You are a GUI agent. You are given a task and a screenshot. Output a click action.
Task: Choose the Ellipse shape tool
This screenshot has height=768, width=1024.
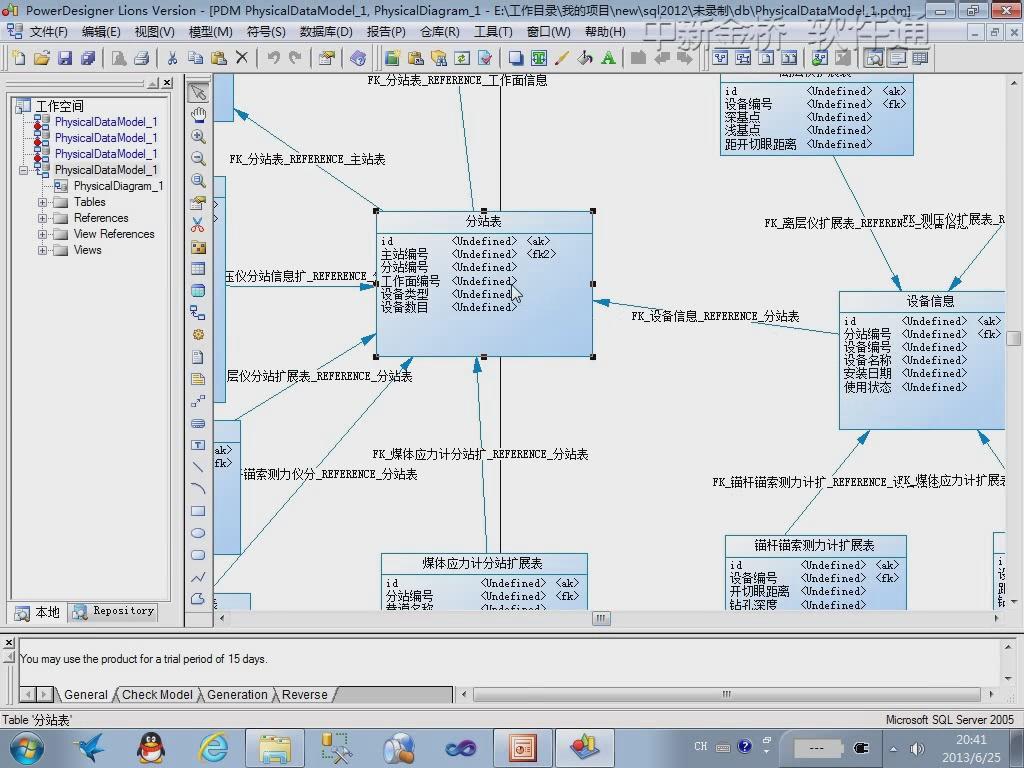click(x=199, y=533)
